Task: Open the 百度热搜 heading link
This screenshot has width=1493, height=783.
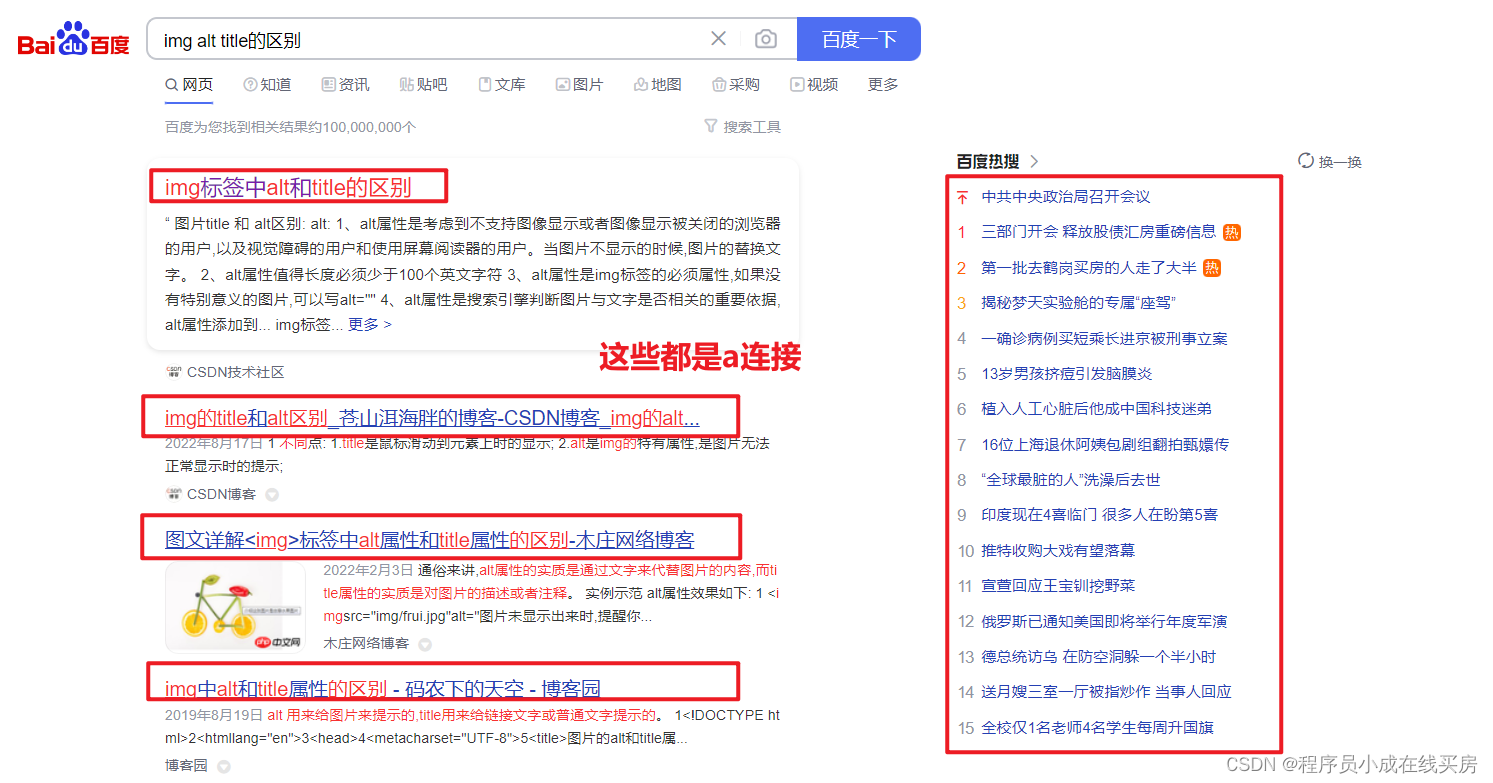Action: click(987, 161)
